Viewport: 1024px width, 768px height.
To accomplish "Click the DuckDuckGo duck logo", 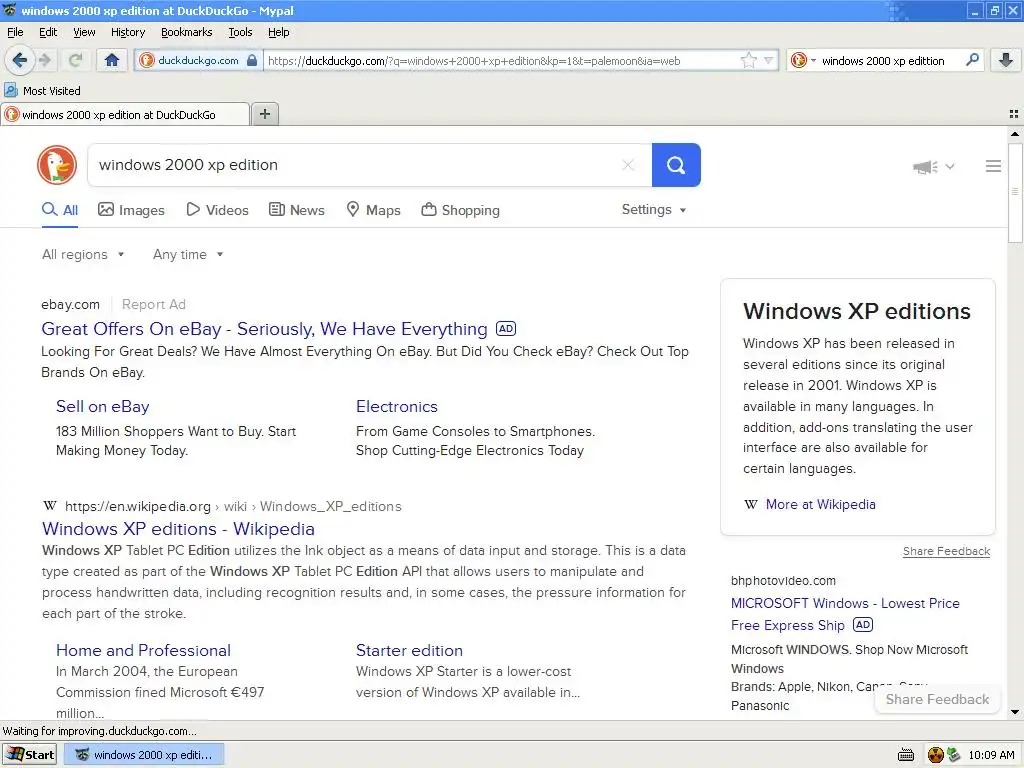I will tap(57, 165).
